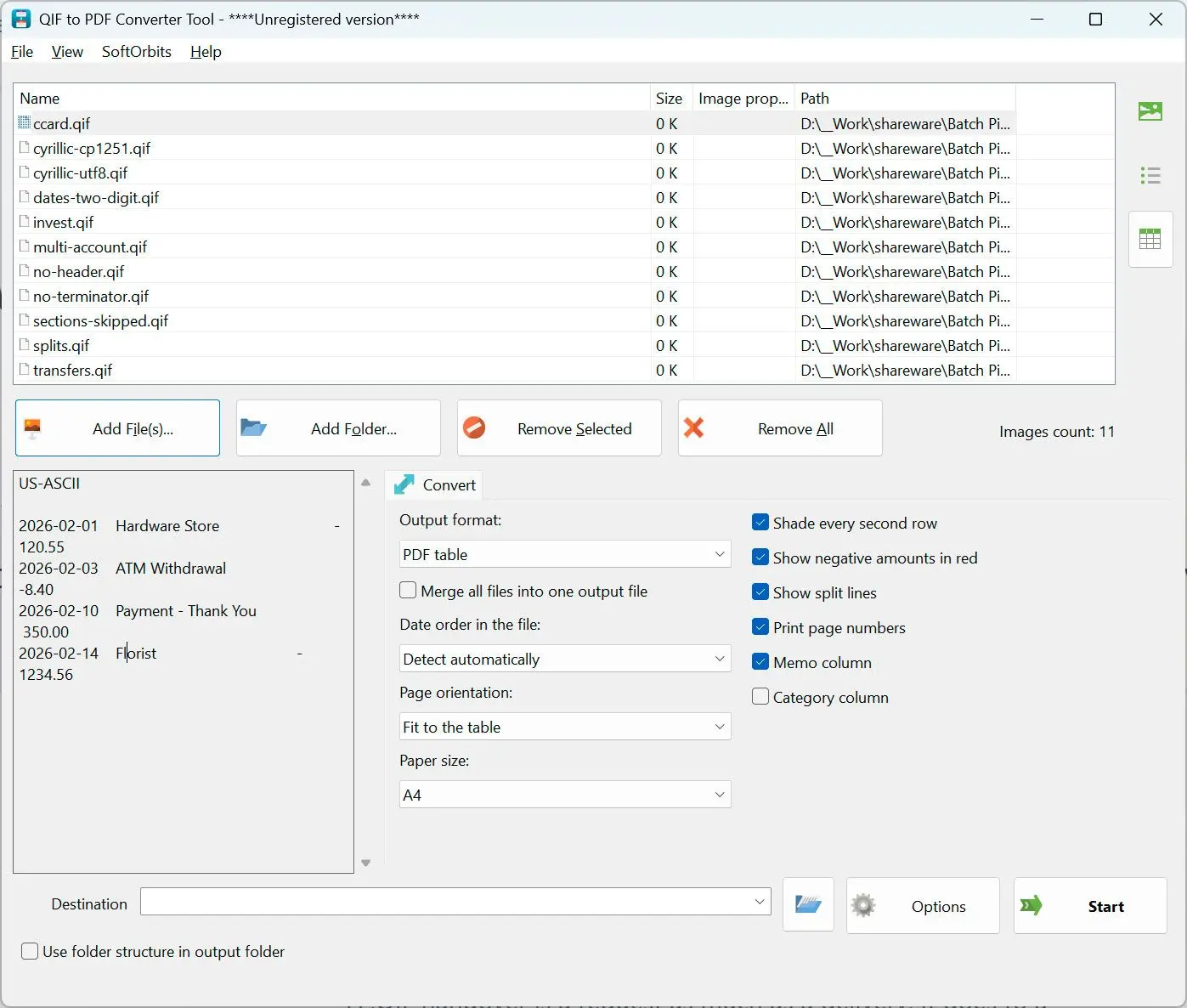The height and width of the screenshot is (1008, 1187).
Task: Click the Add File(s)... button
Action: click(117, 428)
